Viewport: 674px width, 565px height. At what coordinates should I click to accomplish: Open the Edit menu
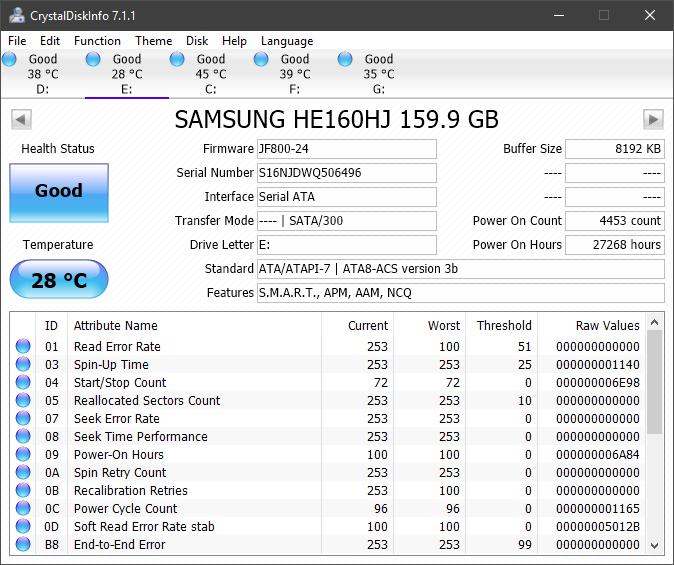(50, 41)
